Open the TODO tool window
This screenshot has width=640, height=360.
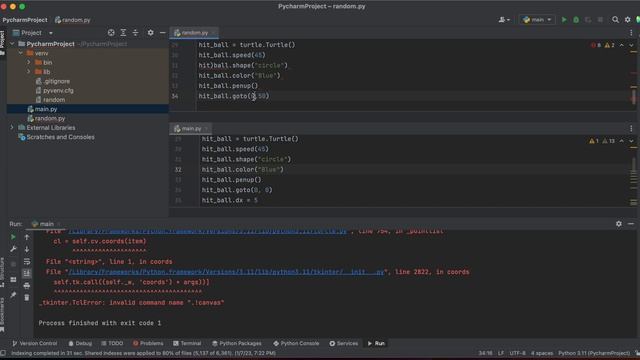click(112, 343)
